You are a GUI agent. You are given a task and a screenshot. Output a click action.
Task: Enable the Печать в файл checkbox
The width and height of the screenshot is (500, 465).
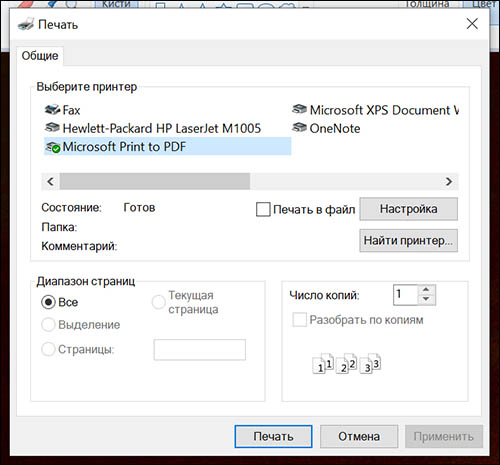263,210
